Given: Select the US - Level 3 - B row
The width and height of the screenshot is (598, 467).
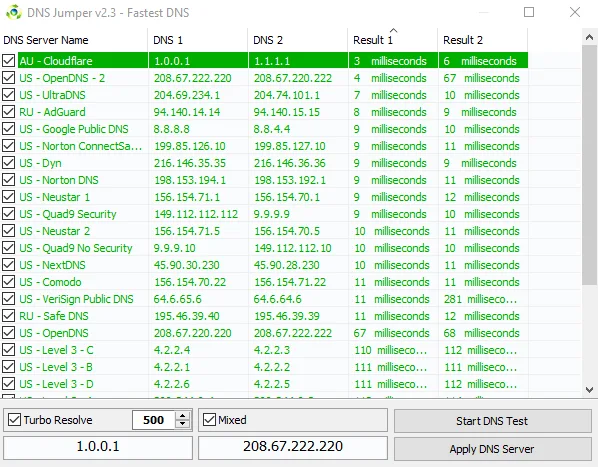Looking at the screenshot, I should point(265,367).
